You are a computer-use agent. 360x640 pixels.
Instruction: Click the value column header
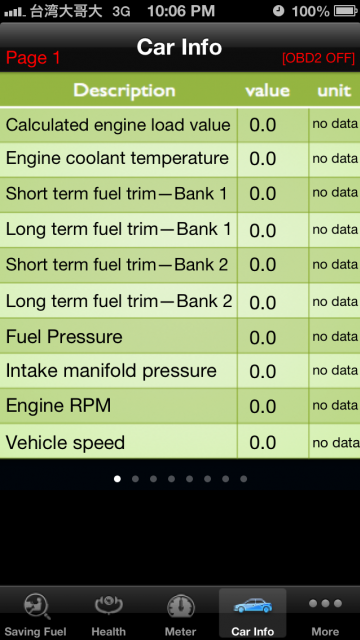pyautogui.click(x=267, y=91)
